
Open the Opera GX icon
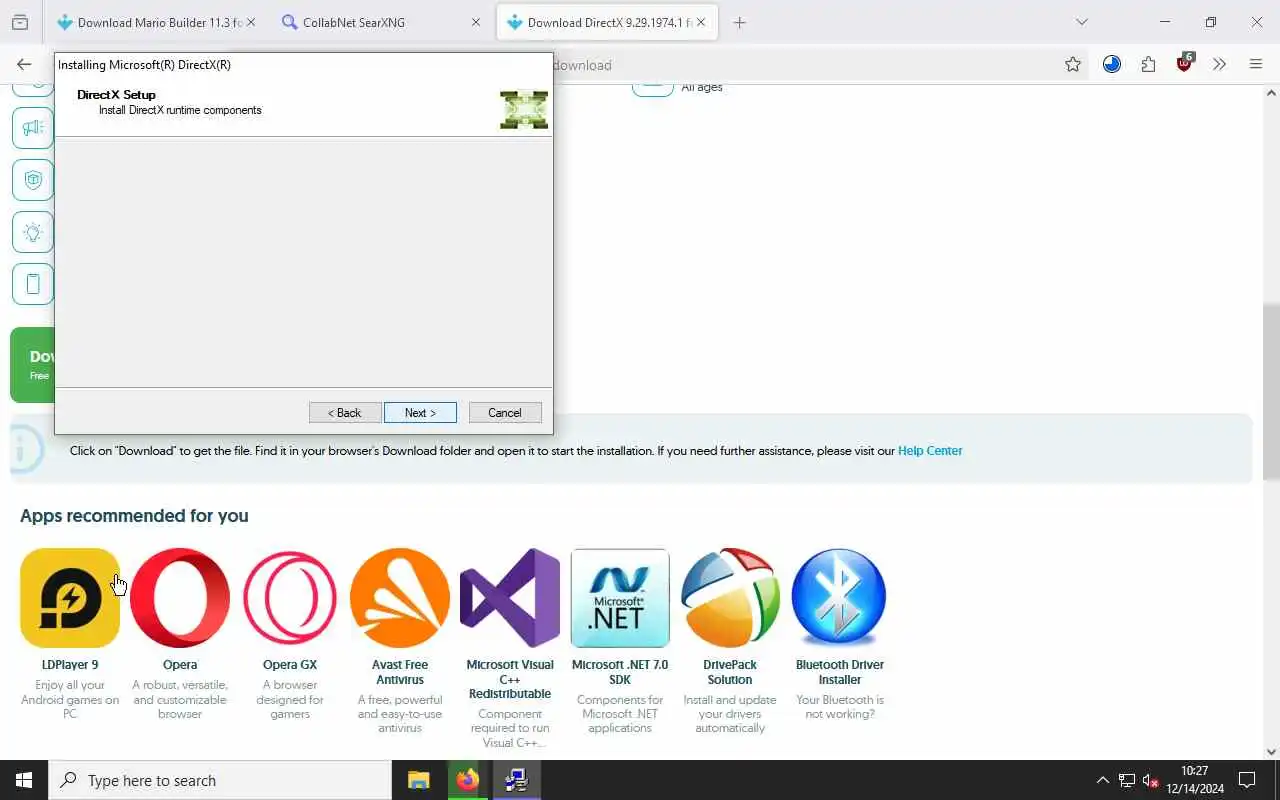pyautogui.click(x=290, y=598)
